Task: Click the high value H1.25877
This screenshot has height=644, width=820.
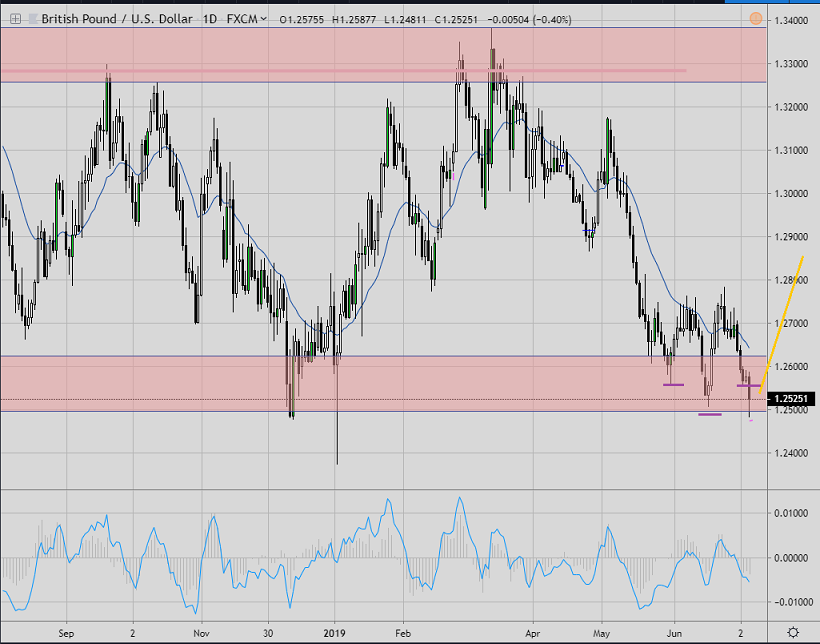Action: [x=354, y=20]
